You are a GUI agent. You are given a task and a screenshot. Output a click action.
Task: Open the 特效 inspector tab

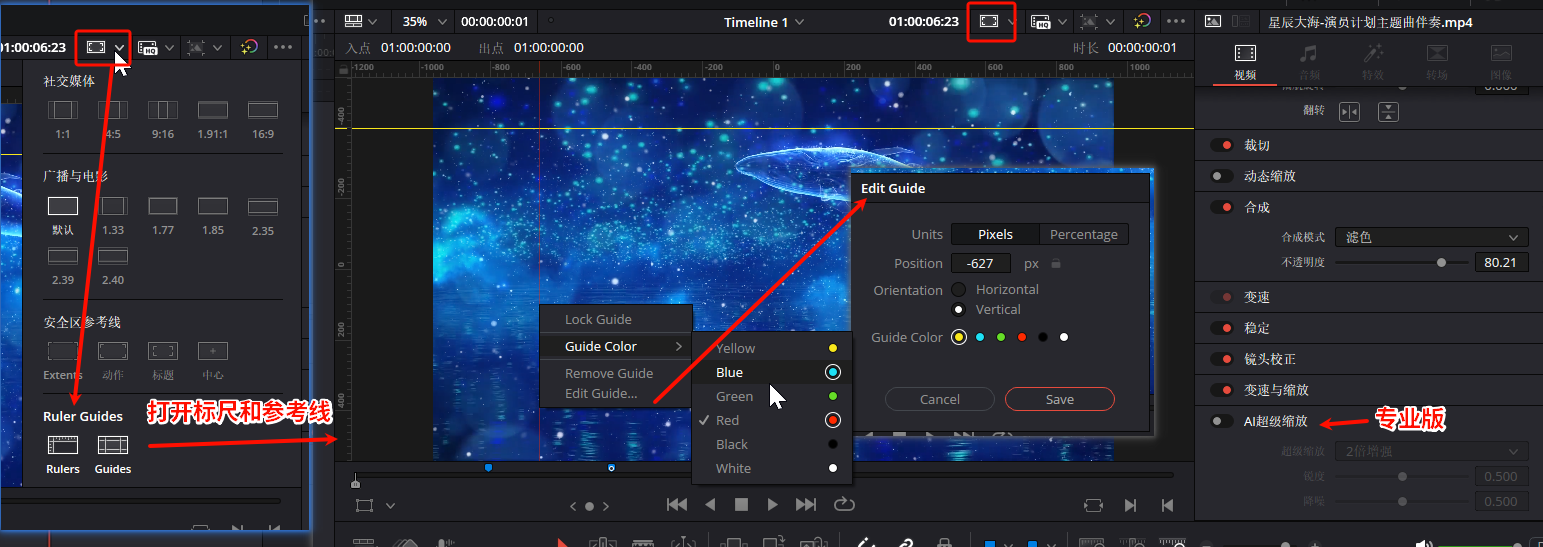pos(1372,60)
